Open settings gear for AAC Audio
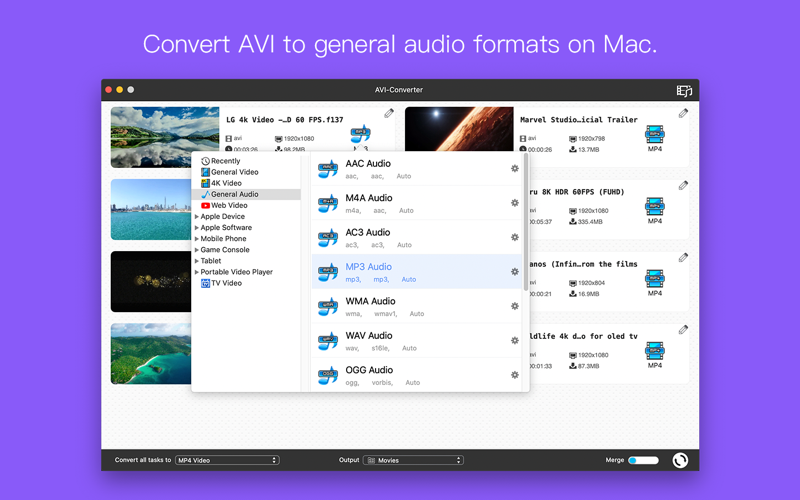This screenshot has height=500, width=800. coord(515,168)
